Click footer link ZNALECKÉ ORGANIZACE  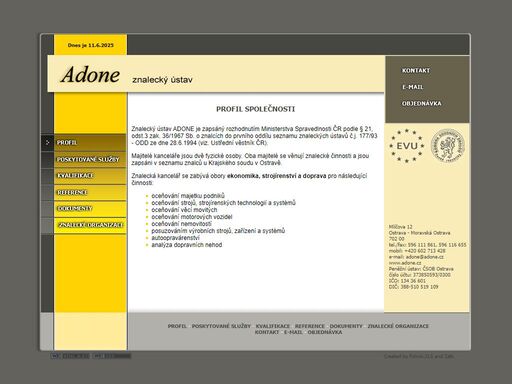pos(398,326)
